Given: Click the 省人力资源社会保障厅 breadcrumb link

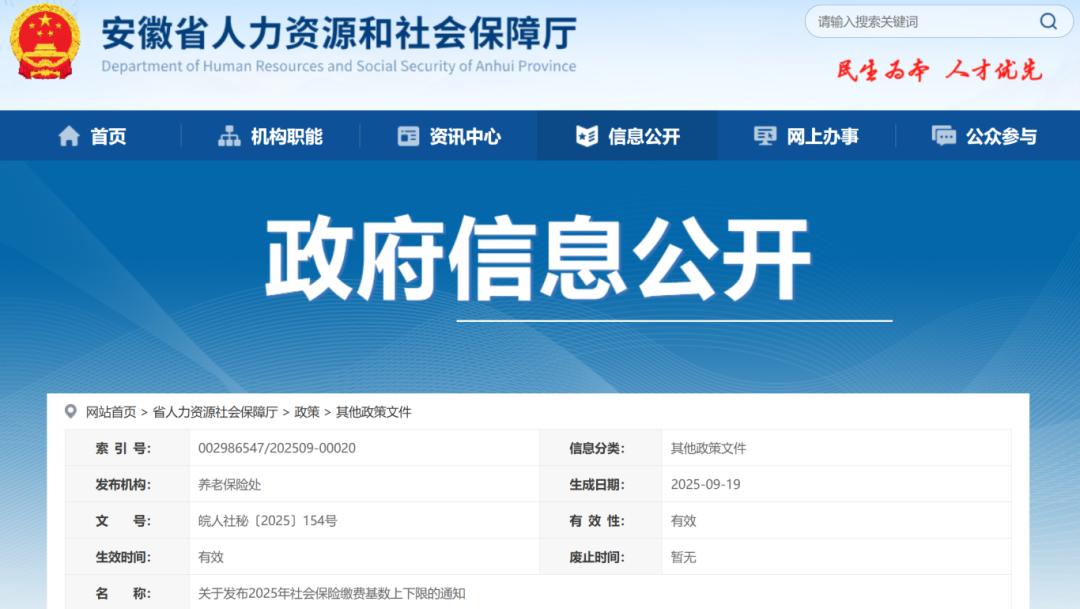Looking at the screenshot, I should 215,412.
